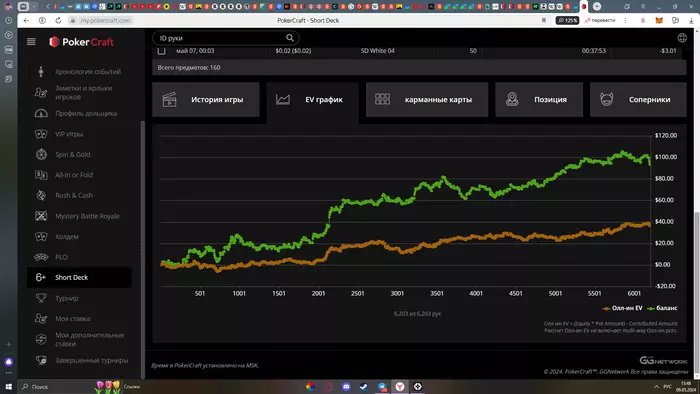Image resolution: width=700 pixels, height=394 pixels.
Task: Click the browser back arrow
Action: pyautogui.click(x=26, y=21)
